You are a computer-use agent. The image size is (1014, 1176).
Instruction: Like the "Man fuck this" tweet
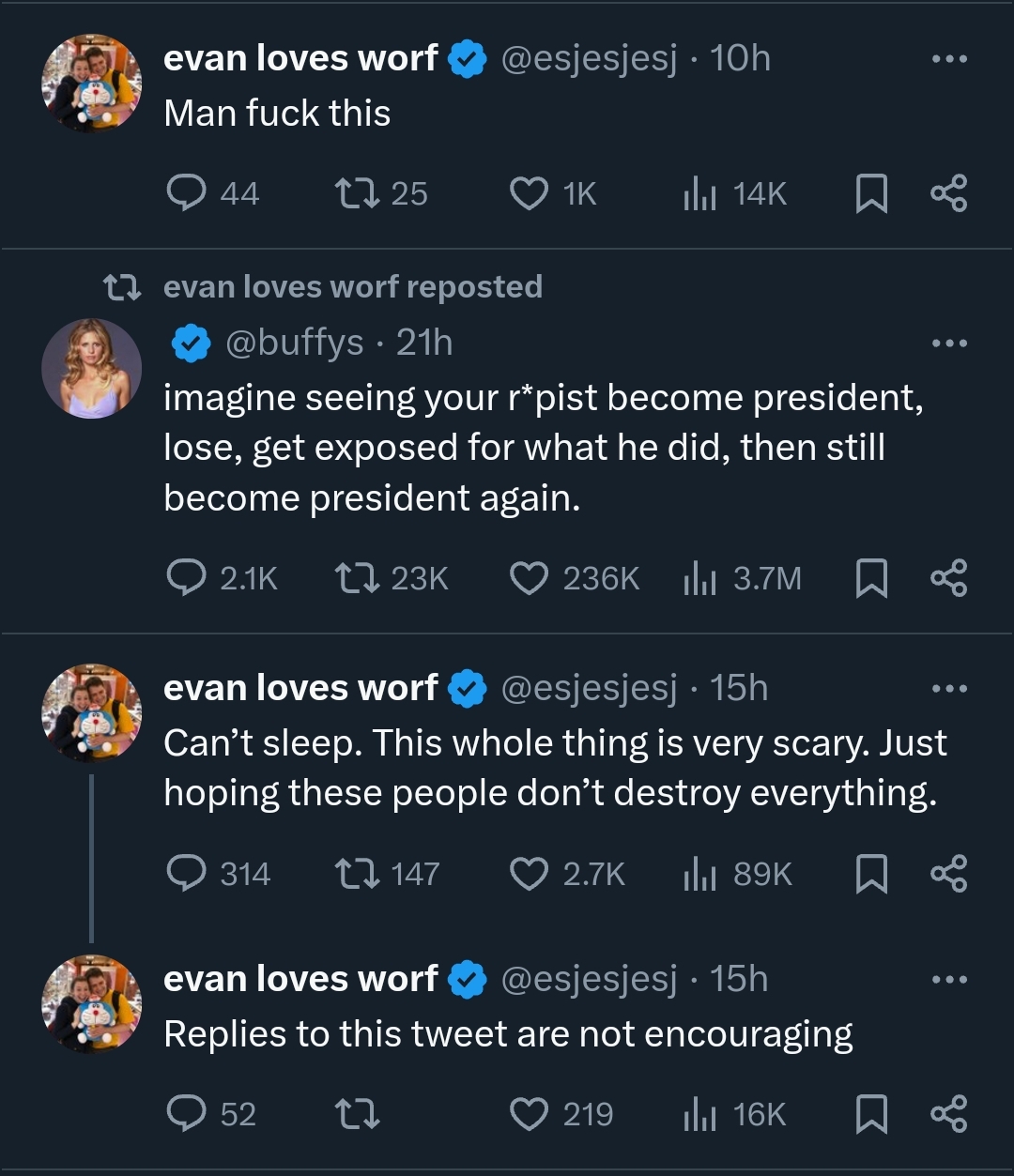[529, 193]
